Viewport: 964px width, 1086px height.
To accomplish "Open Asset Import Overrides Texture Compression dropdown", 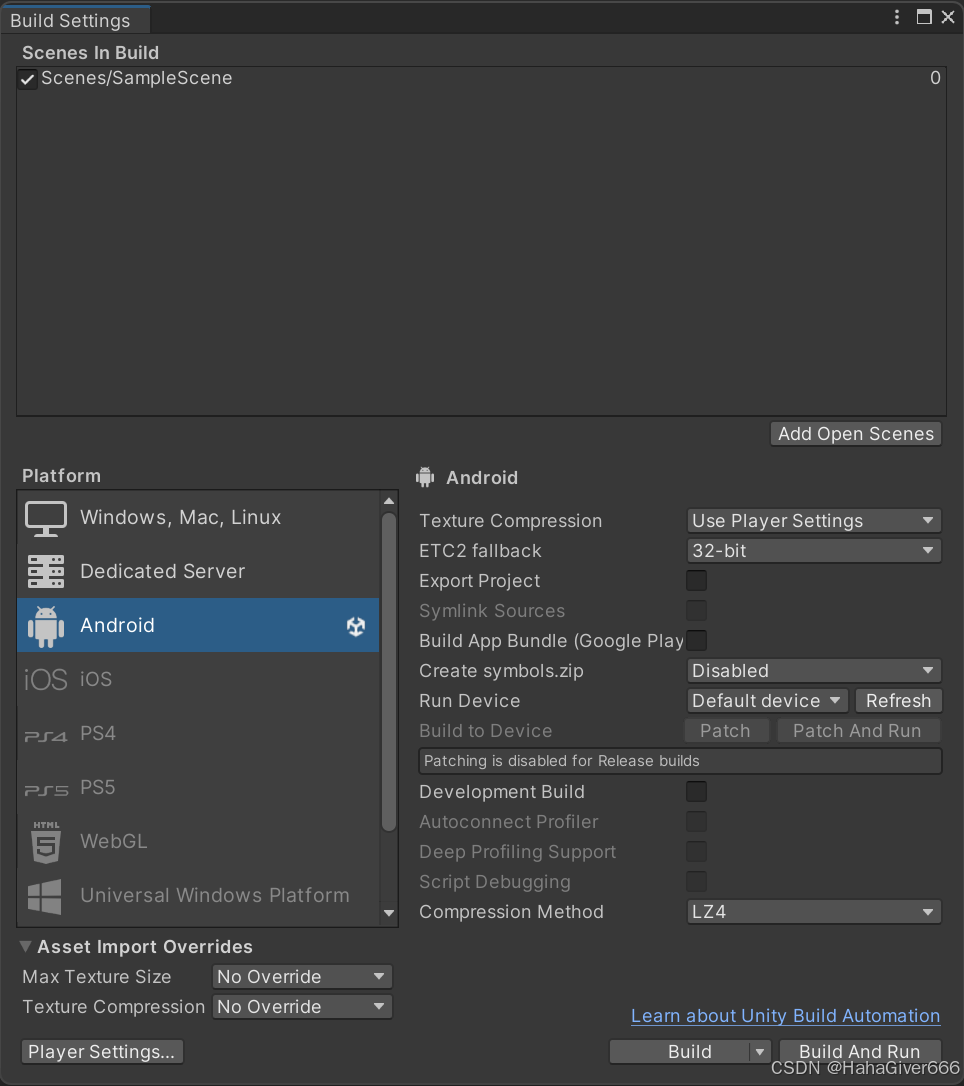I will [302, 1006].
